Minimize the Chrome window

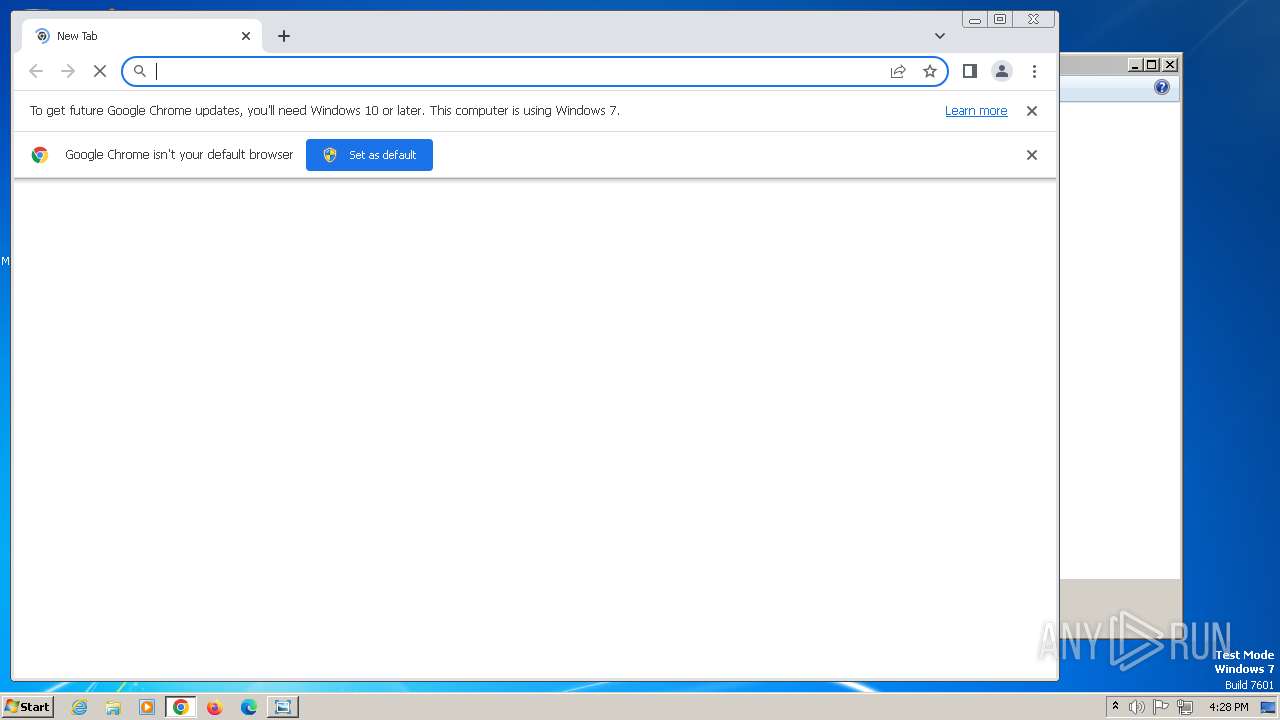pyautogui.click(x=975, y=19)
